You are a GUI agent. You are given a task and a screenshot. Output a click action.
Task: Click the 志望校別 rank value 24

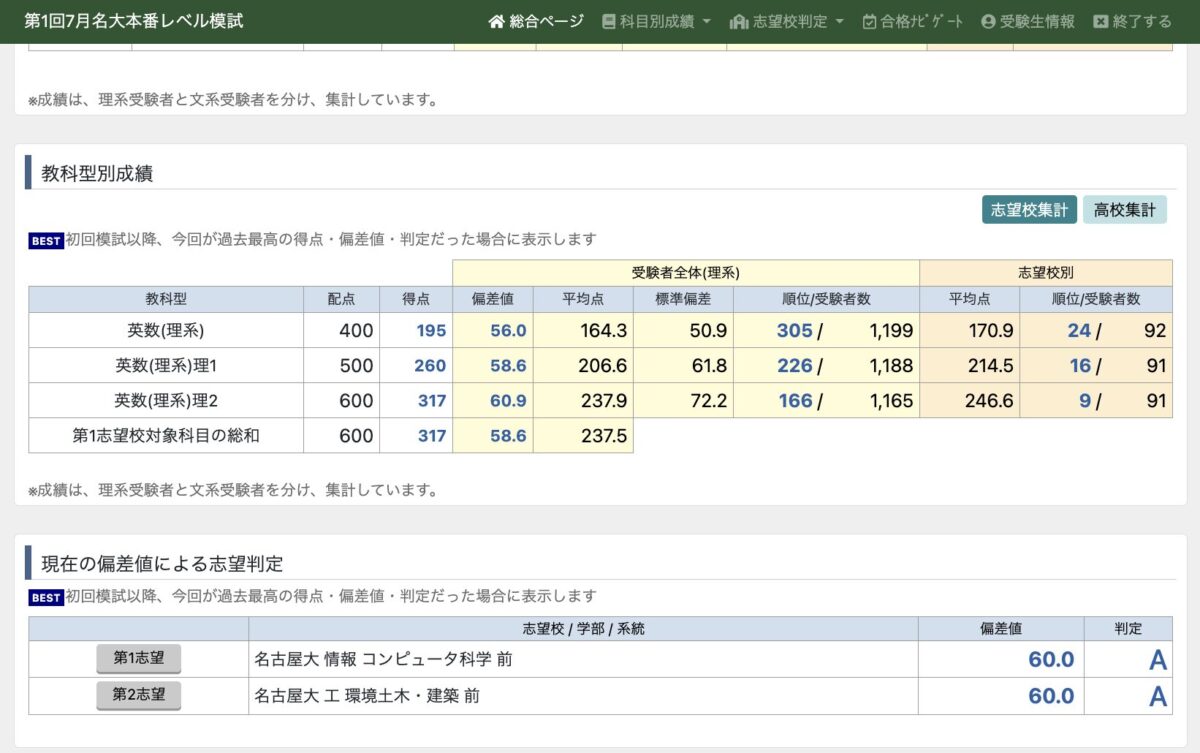pyautogui.click(x=1079, y=331)
